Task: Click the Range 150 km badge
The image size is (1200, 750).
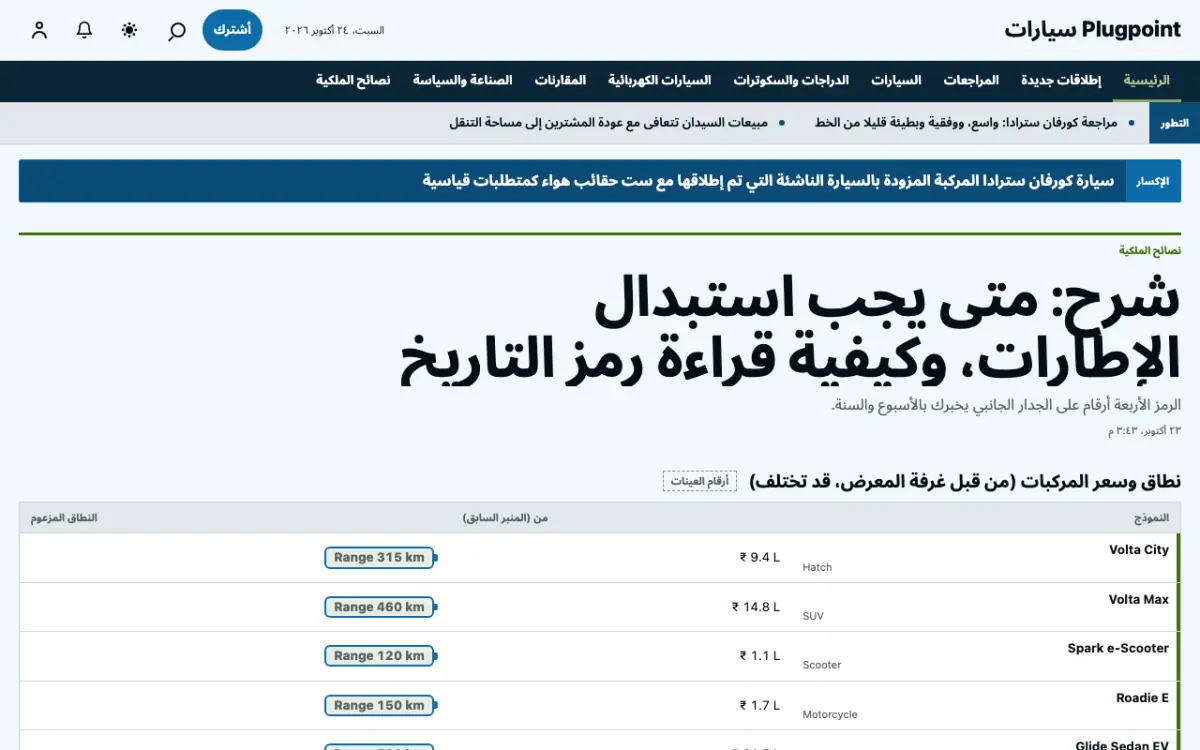Action: [379, 706]
